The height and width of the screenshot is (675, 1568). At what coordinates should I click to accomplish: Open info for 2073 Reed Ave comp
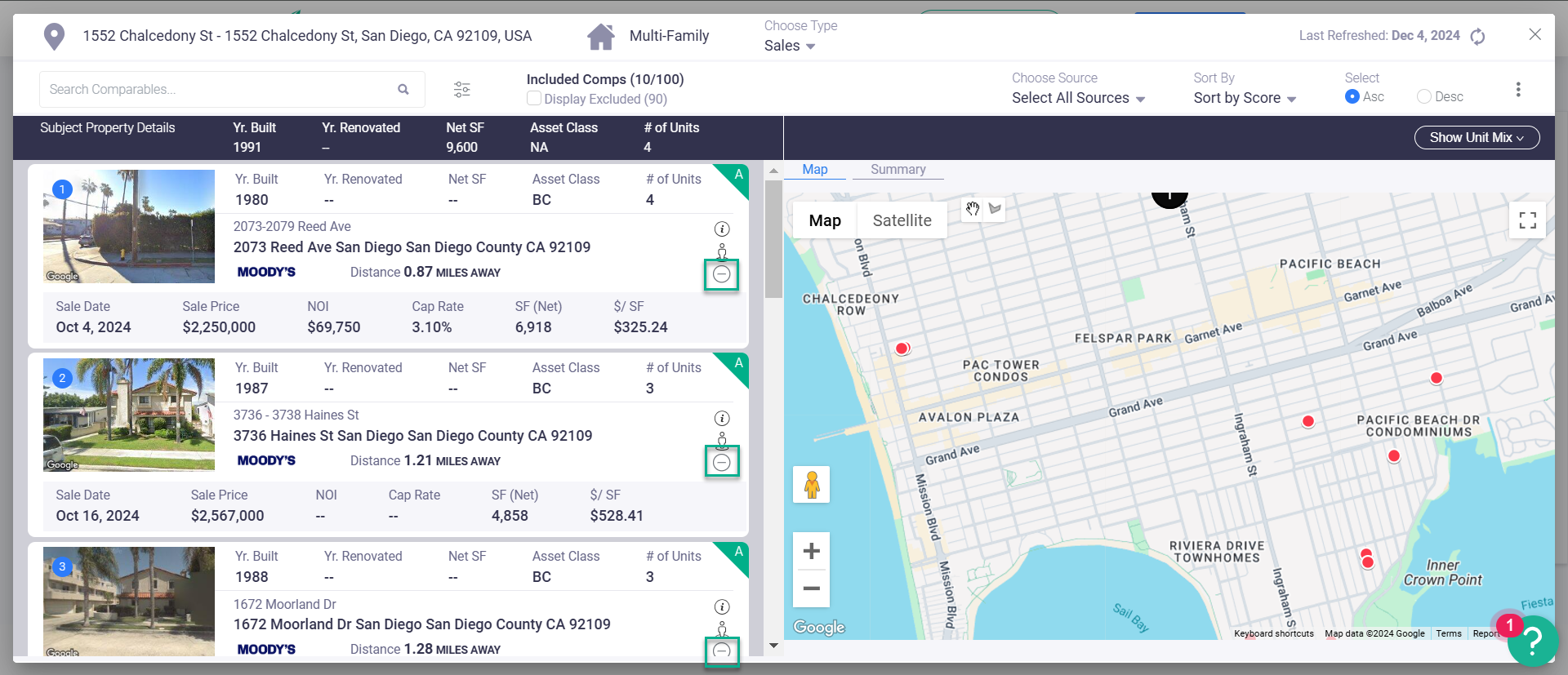[722, 229]
